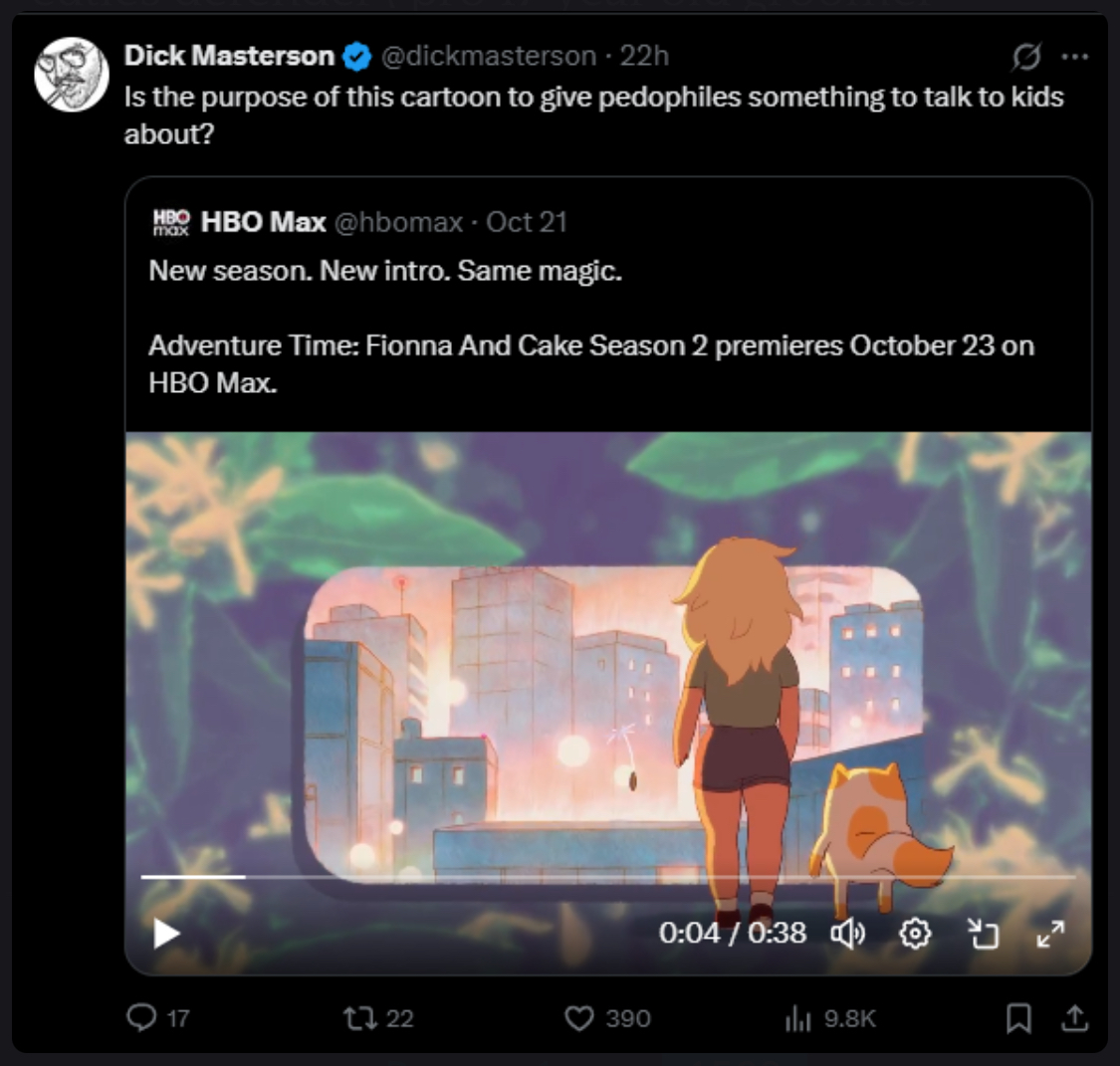View post analytics showing 9.8K views
This screenshot has height=1066, width=1120.
click(x=830, y=1017)
